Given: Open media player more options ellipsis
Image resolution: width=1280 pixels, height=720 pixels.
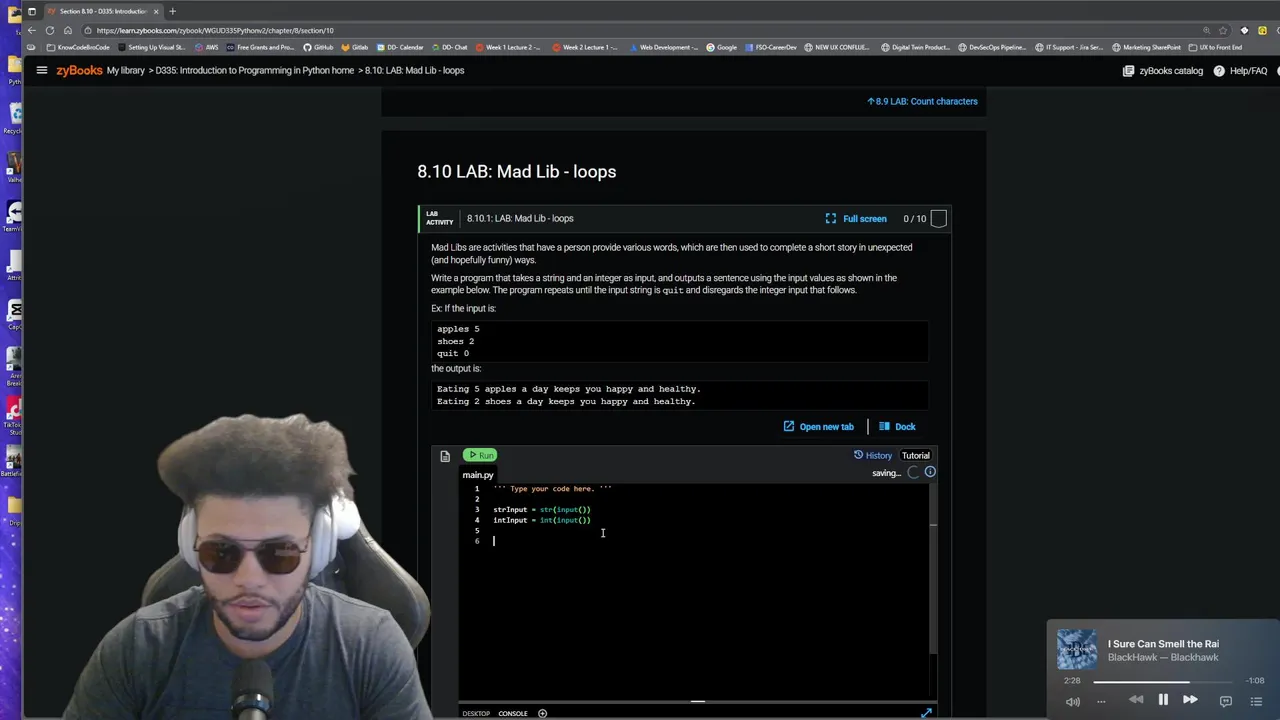Looking at the screenshot, I should (x=1101, y=701).
